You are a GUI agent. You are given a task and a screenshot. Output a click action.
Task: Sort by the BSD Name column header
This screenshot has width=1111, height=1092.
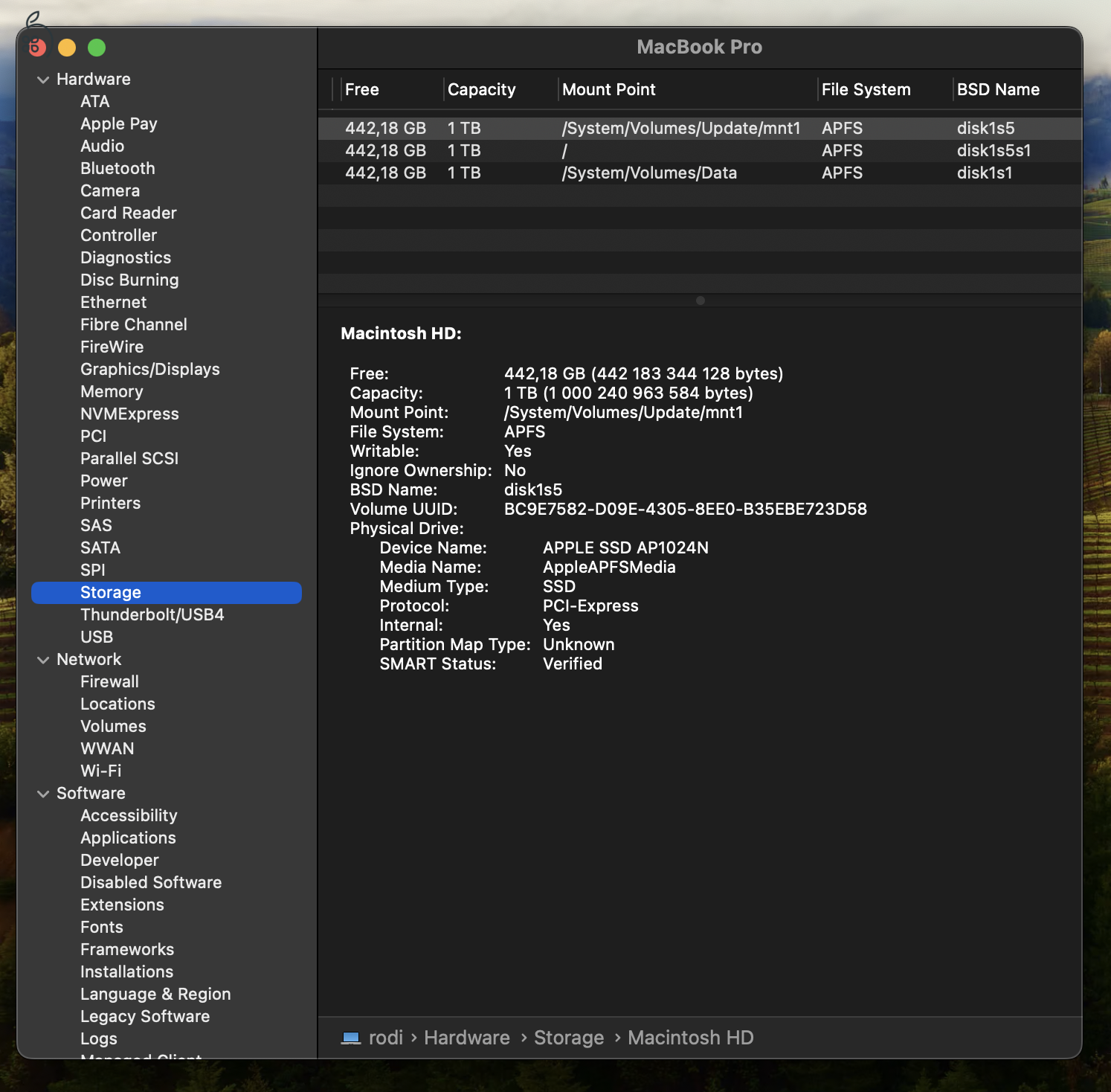pyautogui.click(x=998, y=89)
